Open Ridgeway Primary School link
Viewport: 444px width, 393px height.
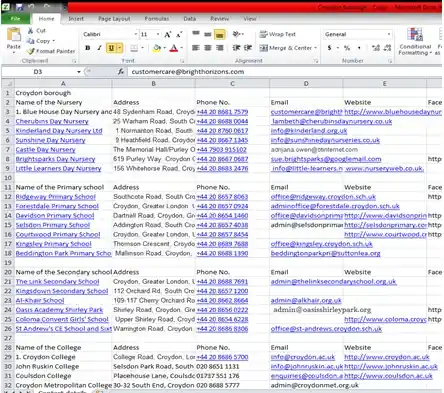[56, 197]
